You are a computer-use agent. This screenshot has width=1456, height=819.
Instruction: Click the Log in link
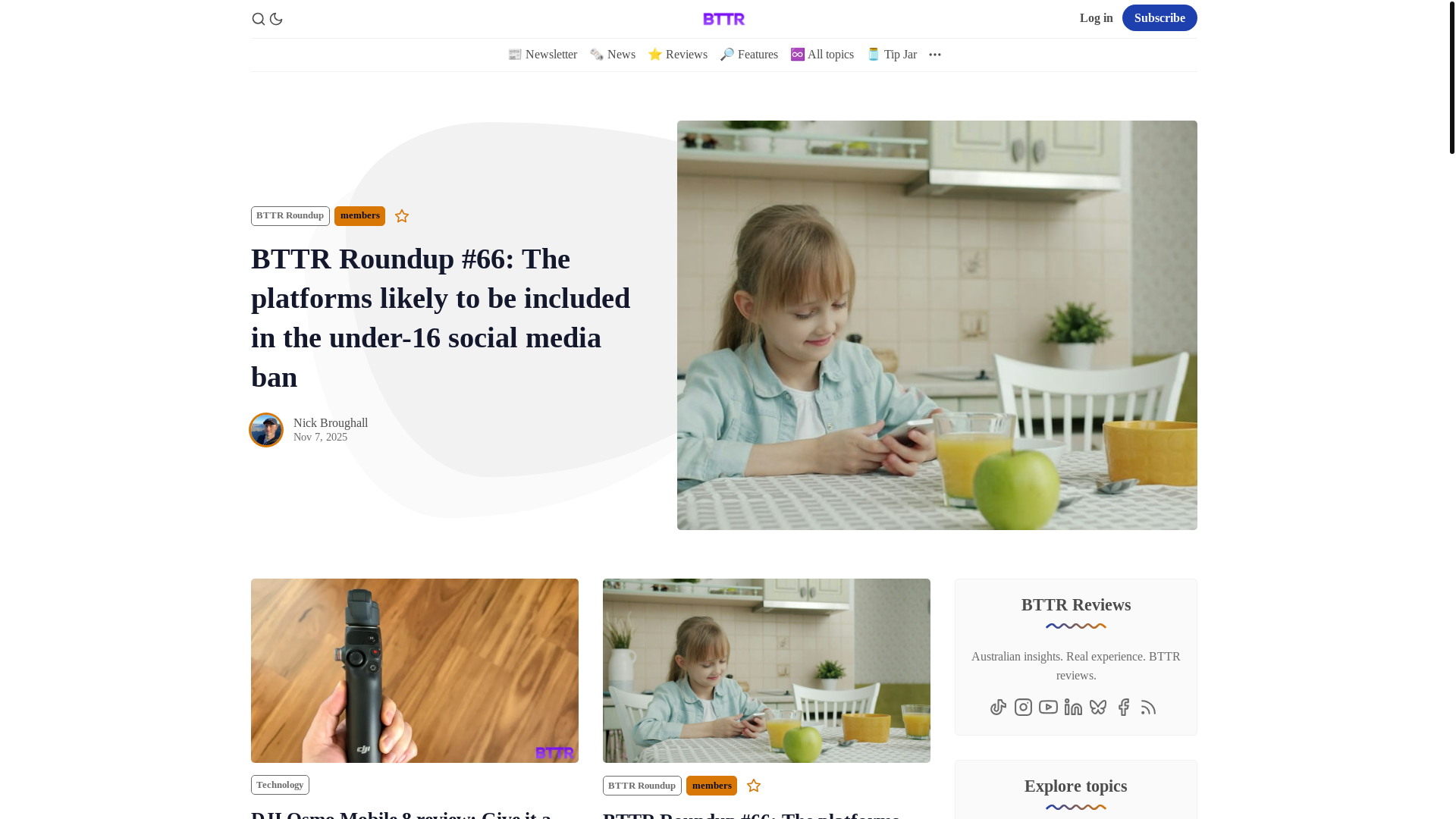pos(1096,18)
